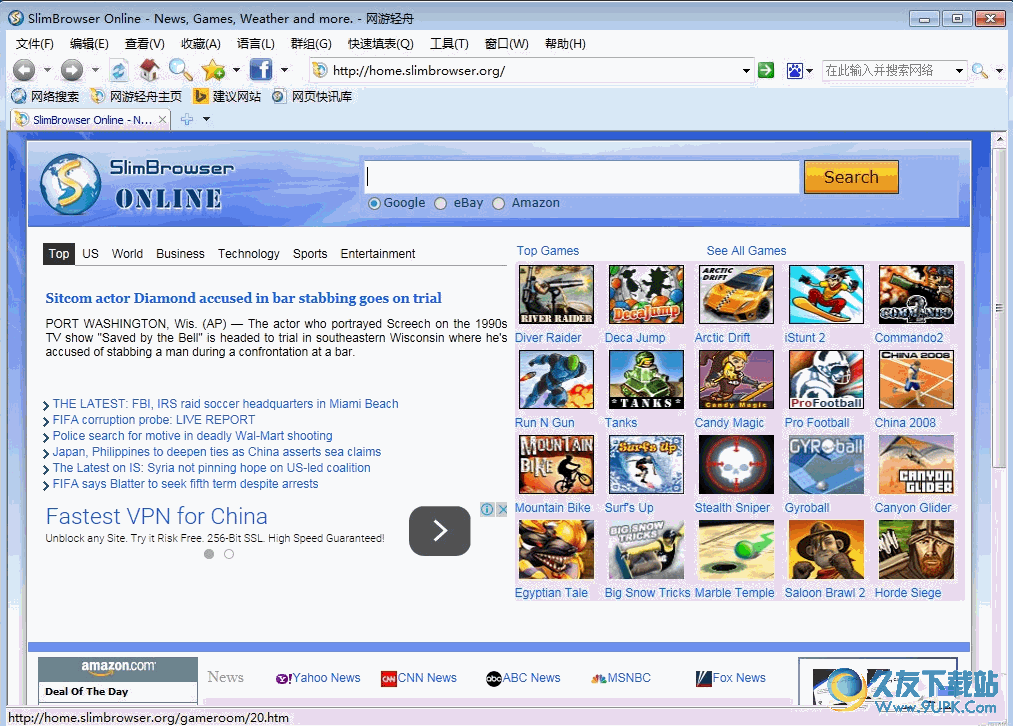
Task: Select the Google radio button
Action: (x=374, y=203)
